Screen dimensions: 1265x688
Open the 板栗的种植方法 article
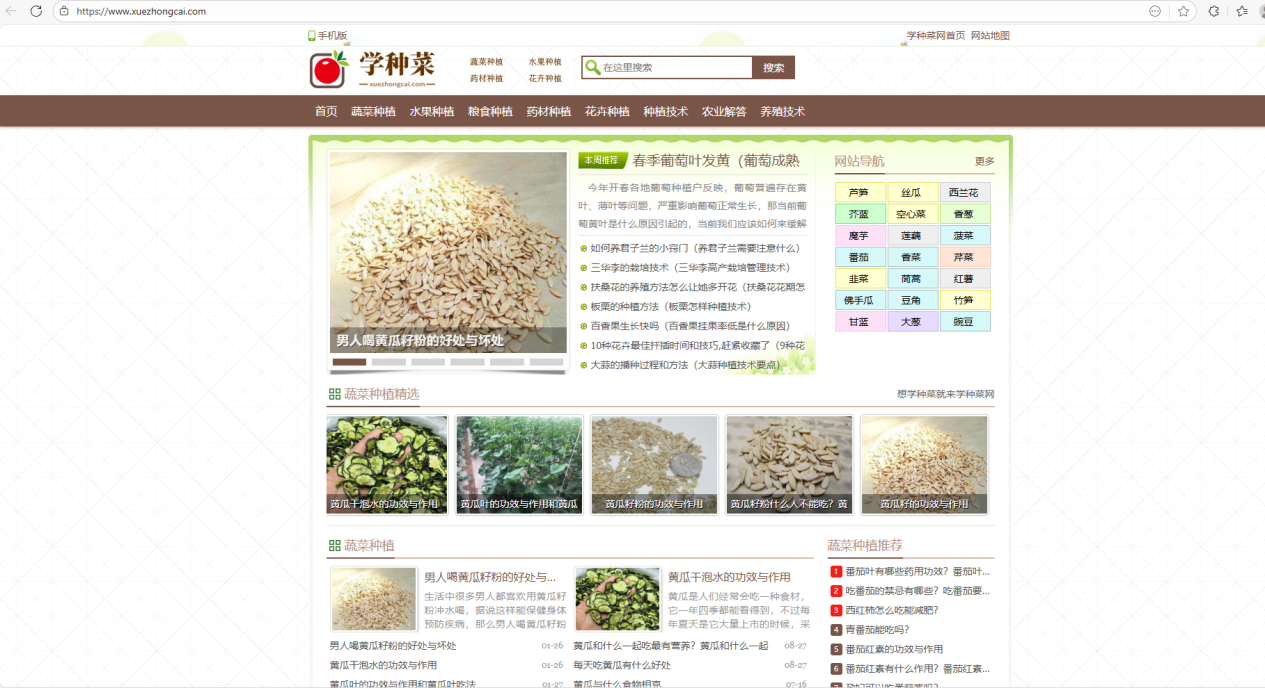tap(670, 306)
